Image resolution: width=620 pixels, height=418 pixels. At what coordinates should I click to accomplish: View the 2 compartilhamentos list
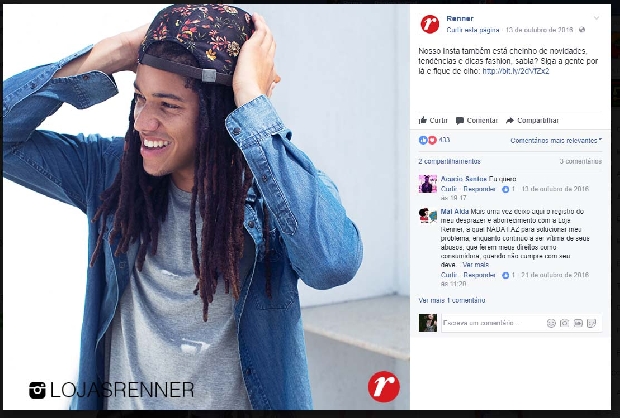tap(449, 161)
